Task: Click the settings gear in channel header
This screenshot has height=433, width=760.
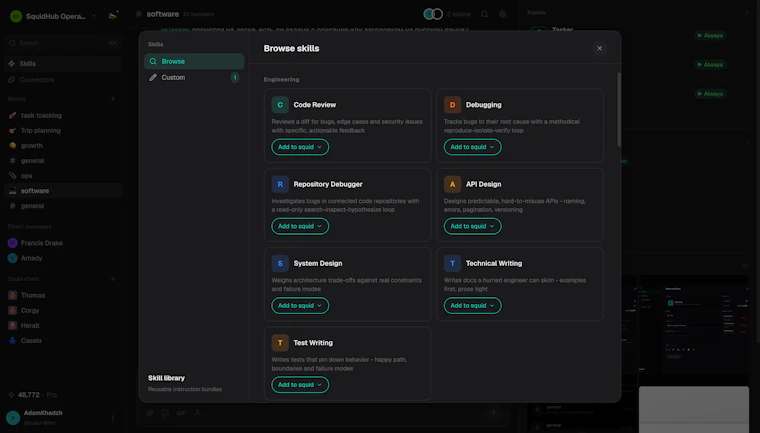Action: tap(503, 14)
